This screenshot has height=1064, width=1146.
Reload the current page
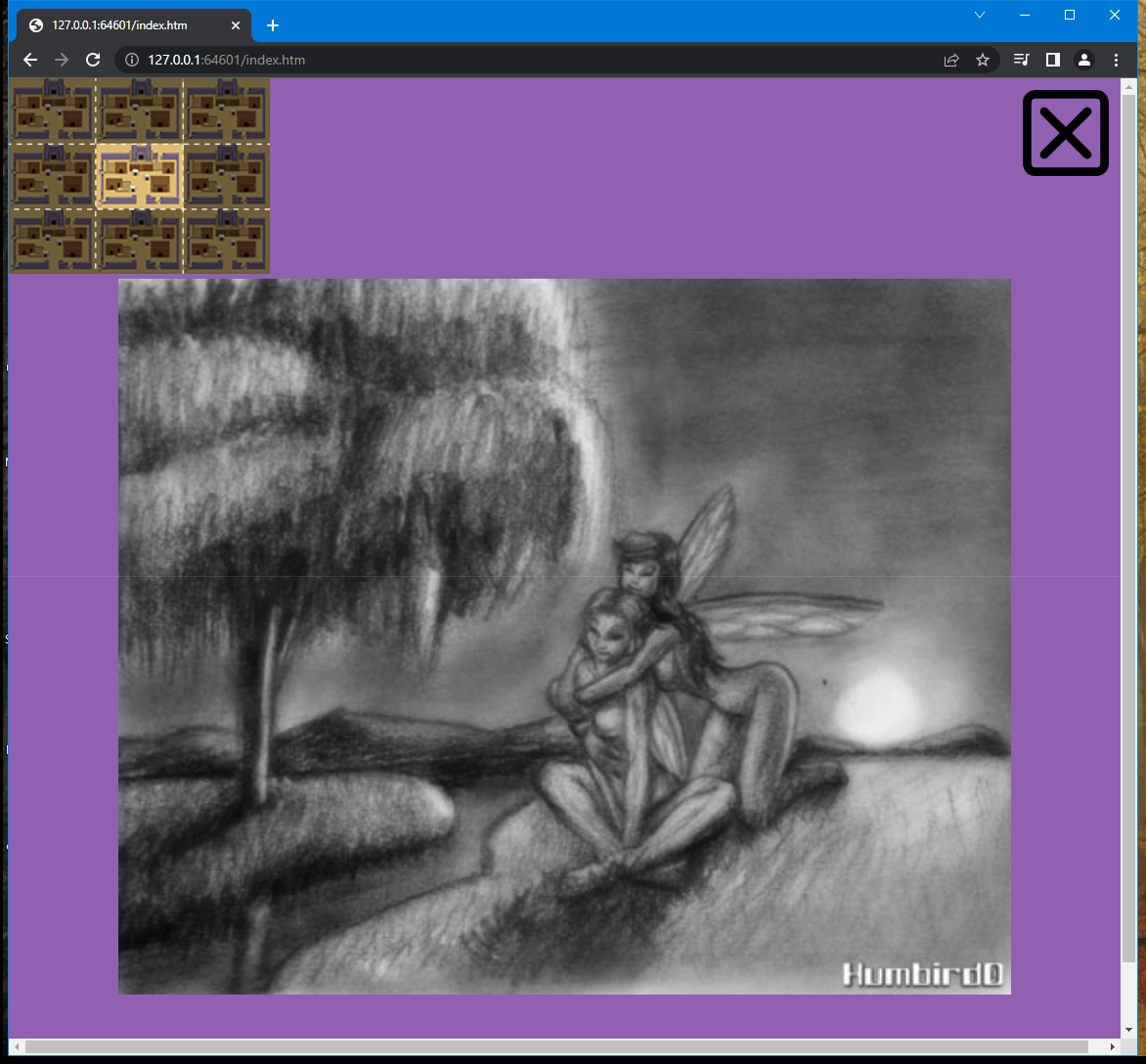(93, 60)
